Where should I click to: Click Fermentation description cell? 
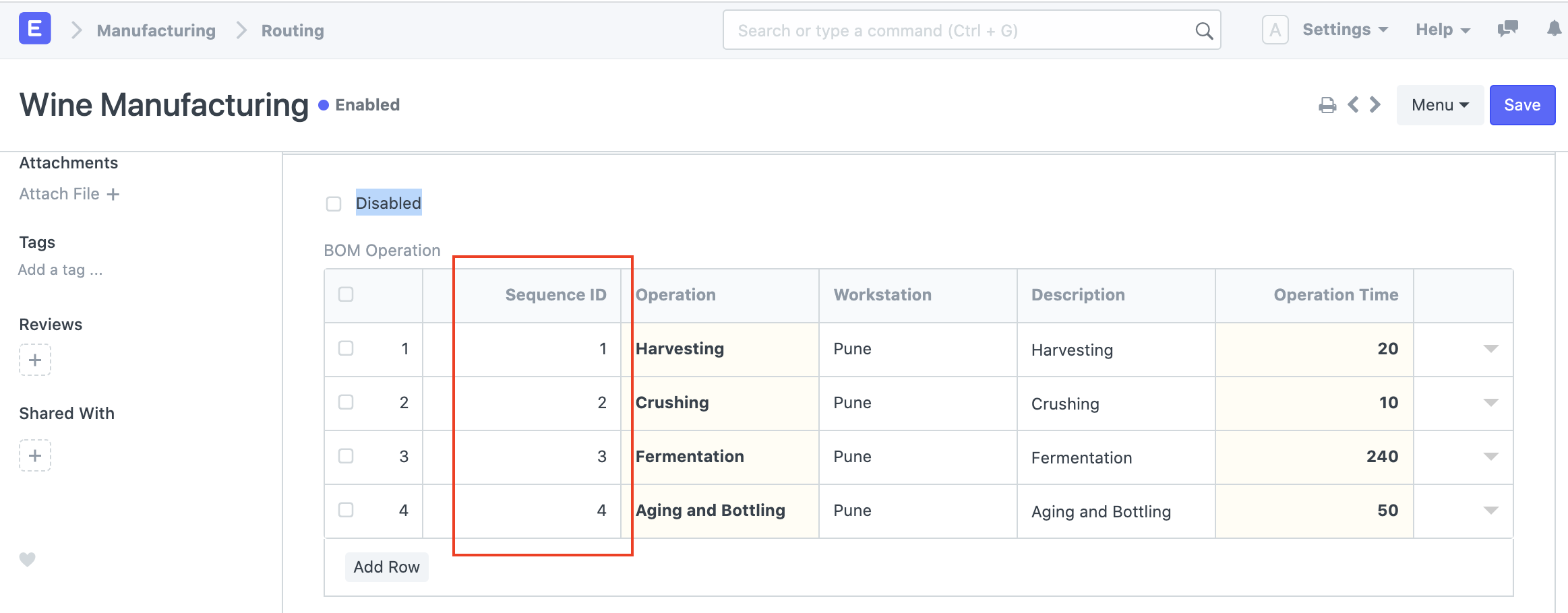[x=1116, y=457]
